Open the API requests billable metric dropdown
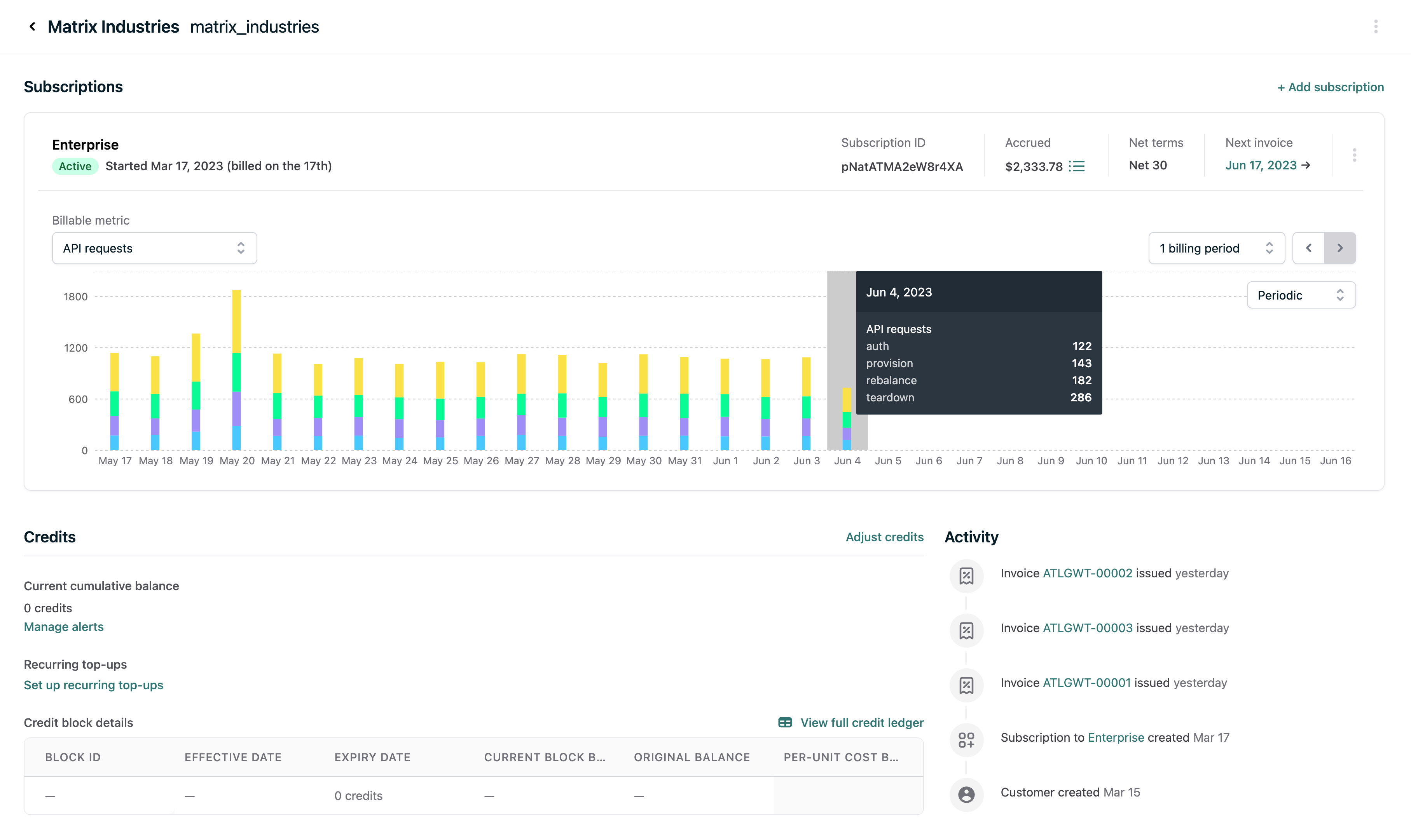The width and height of the screenshot is (1411, 840). 155,248
